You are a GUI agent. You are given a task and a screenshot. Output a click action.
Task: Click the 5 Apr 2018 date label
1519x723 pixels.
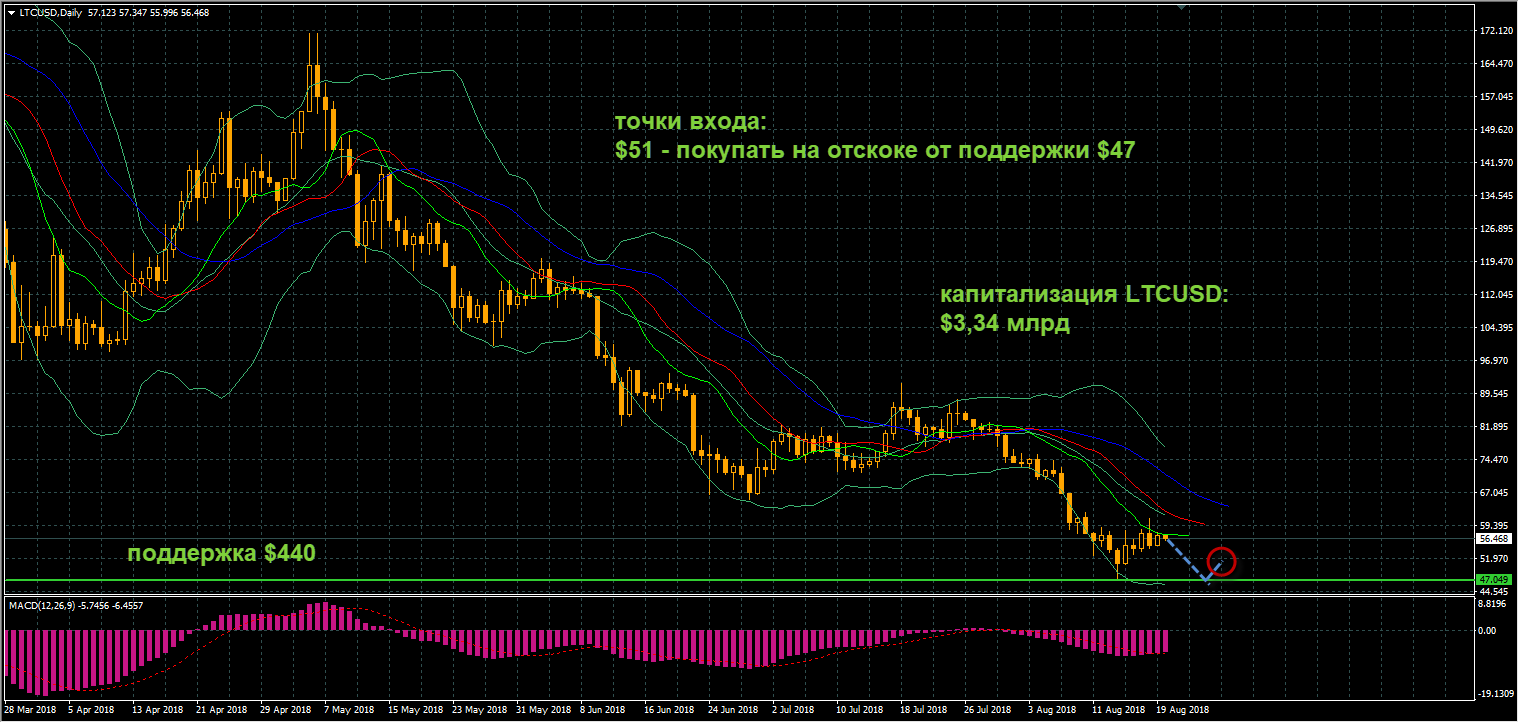pos(93,710)
